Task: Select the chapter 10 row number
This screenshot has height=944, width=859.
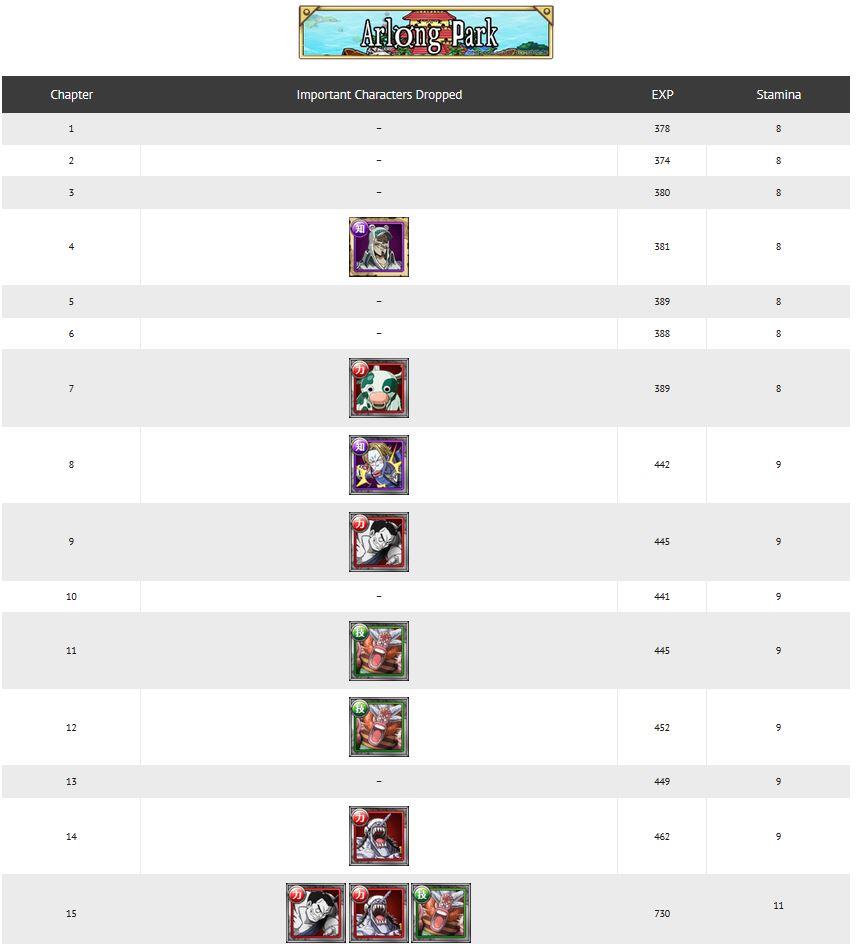Action: coord(71,597)
